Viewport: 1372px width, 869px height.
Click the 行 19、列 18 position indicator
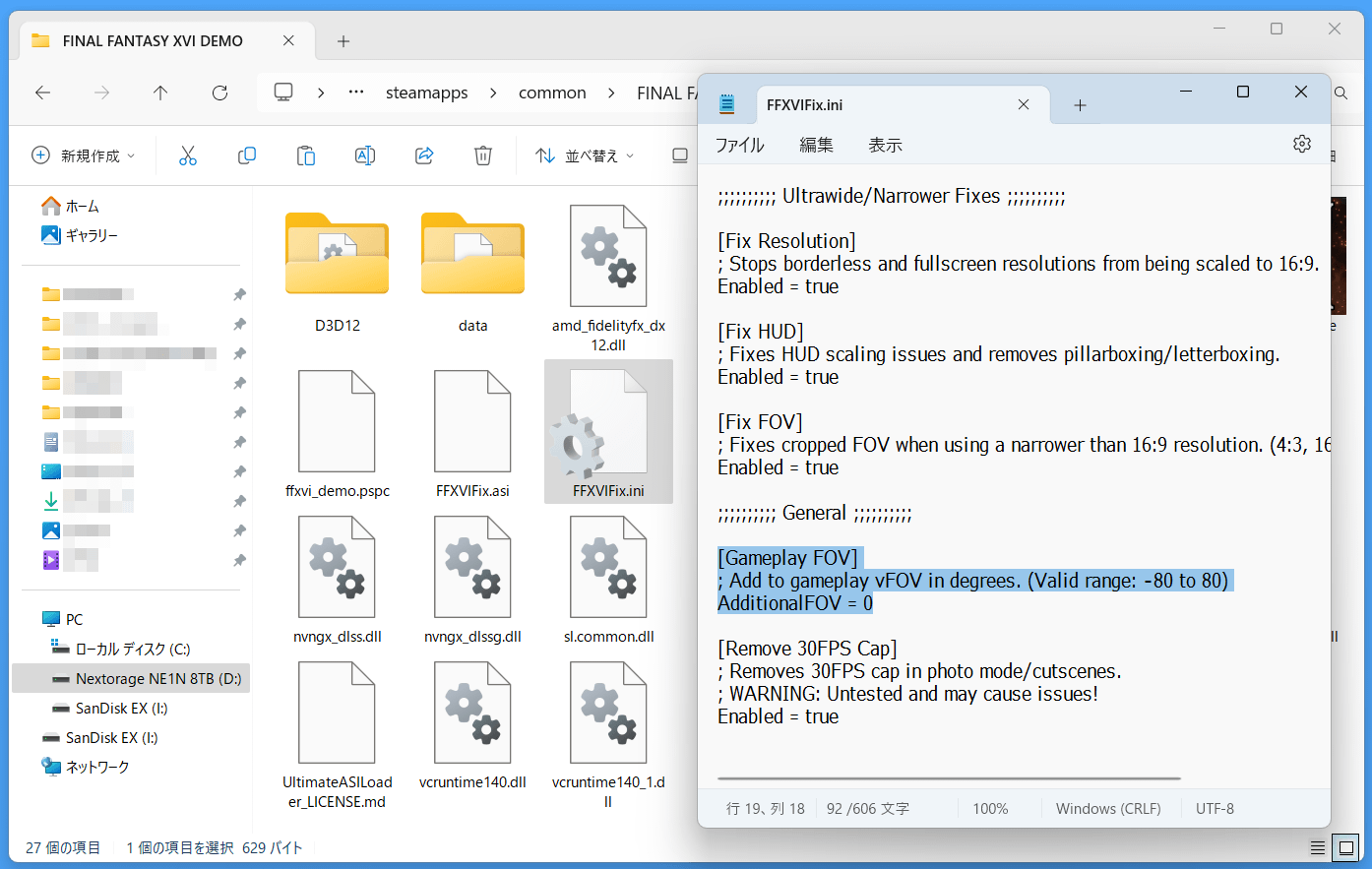click(x=766, y=808)
